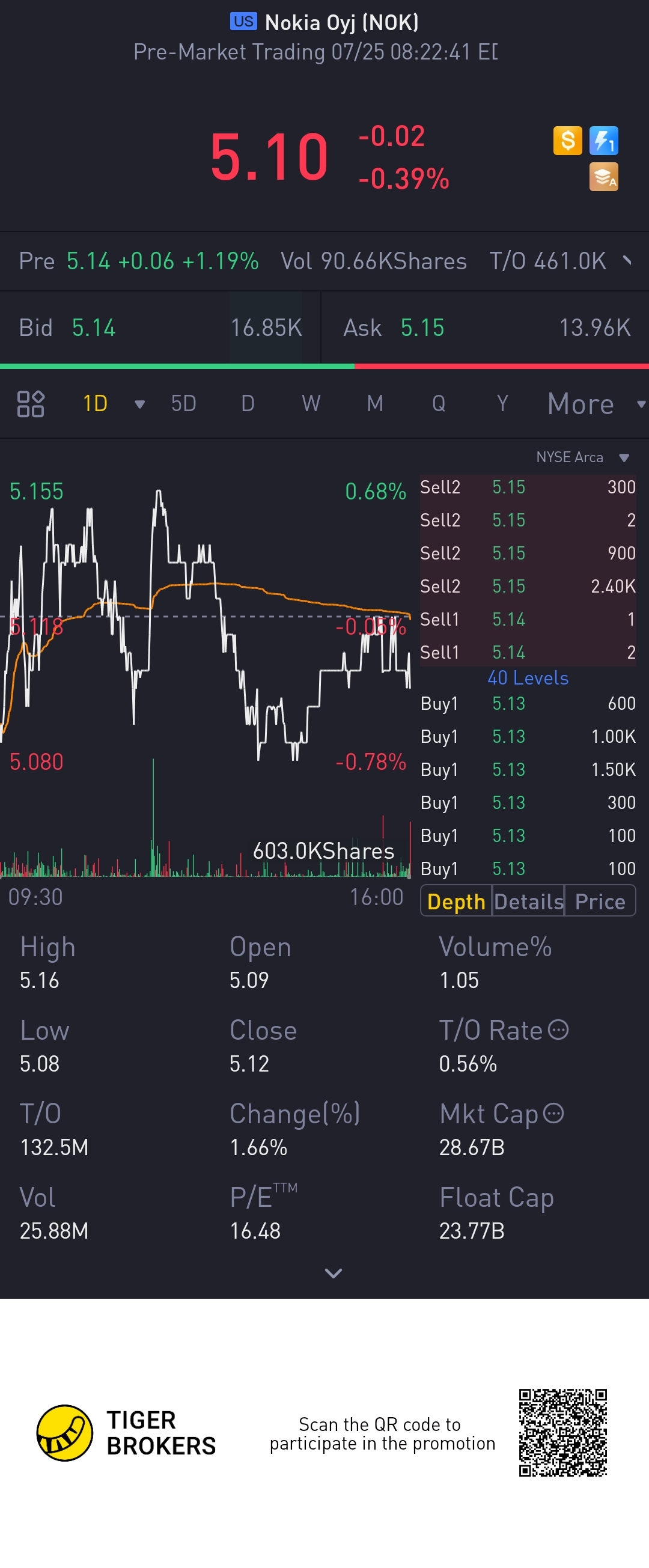Image resolution: width=649 pixels, height=1568 pixels.
Task: Tap the Vol 90.66KShares pre-market volume
Action: pos(373,261)
